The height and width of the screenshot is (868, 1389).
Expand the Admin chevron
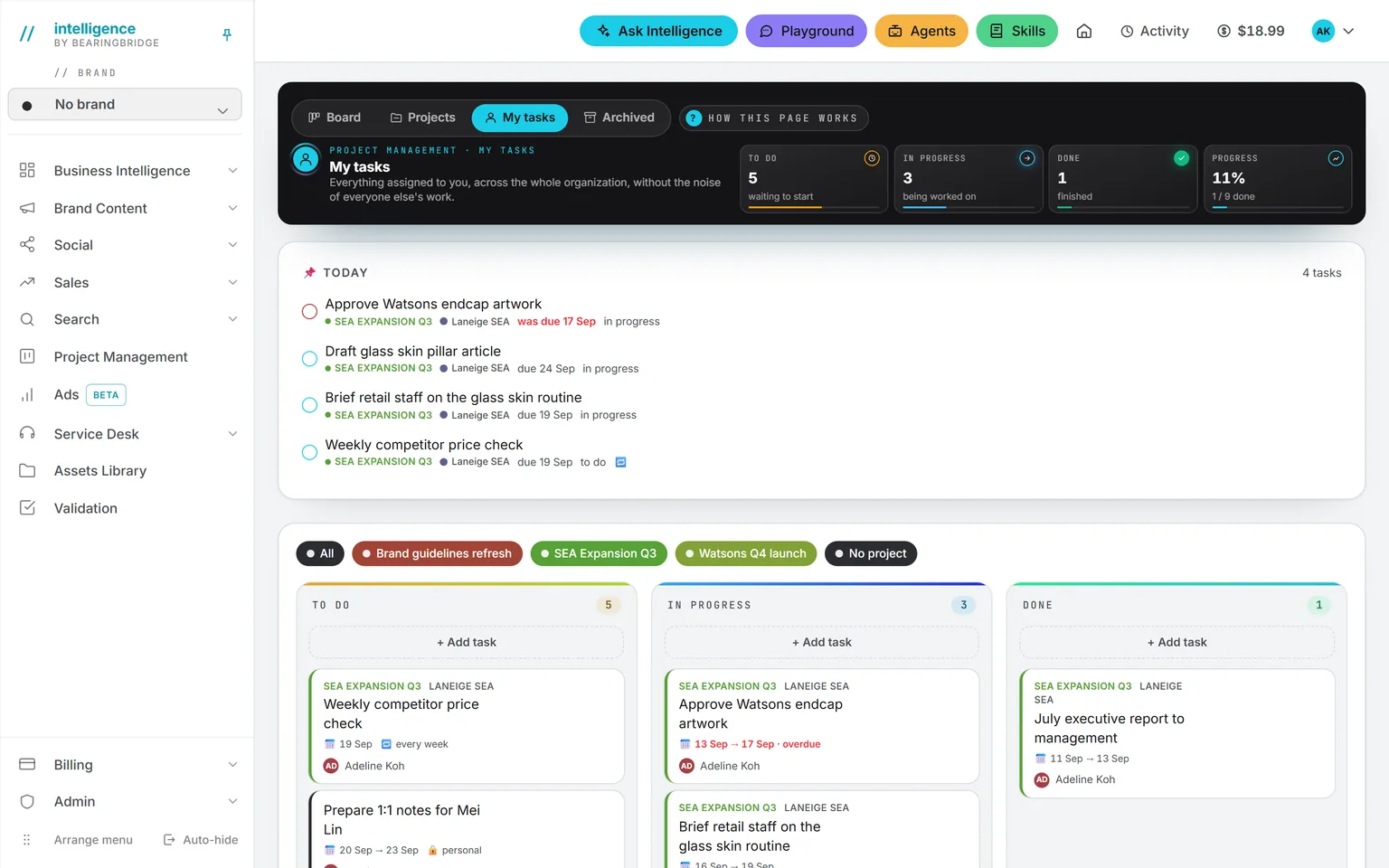pos(232,801)
